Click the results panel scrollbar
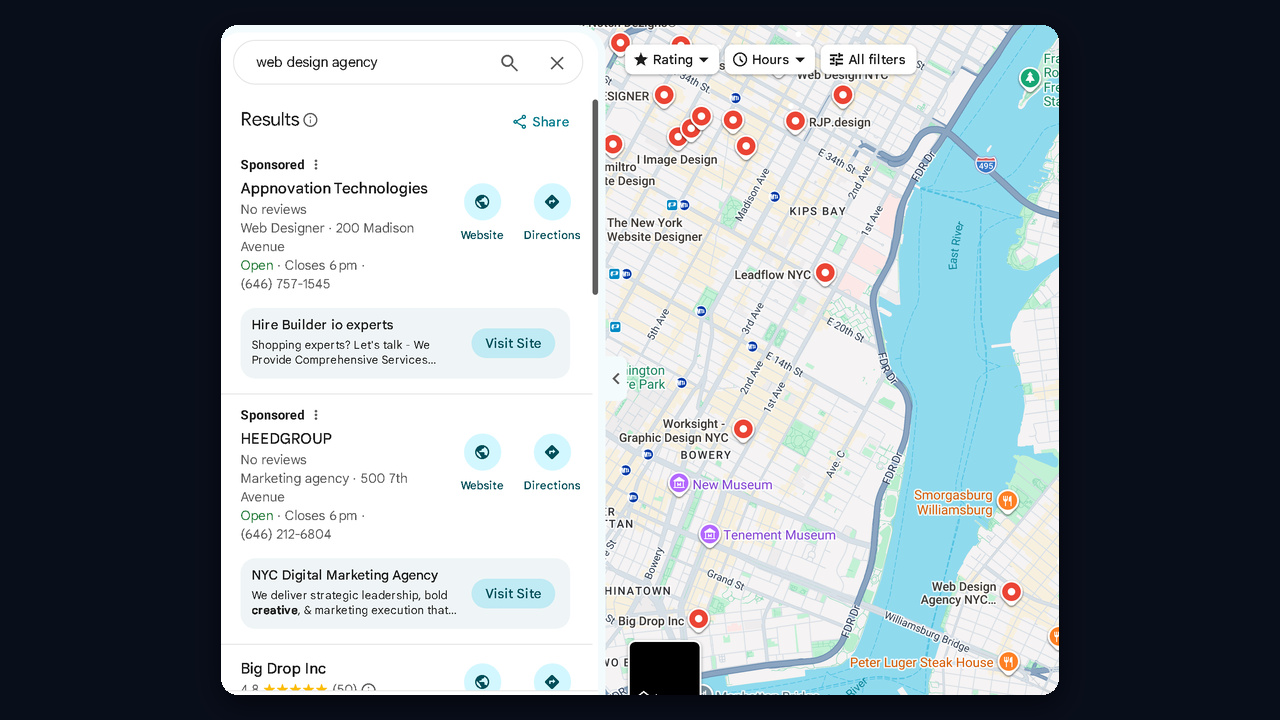 (596, 197)
